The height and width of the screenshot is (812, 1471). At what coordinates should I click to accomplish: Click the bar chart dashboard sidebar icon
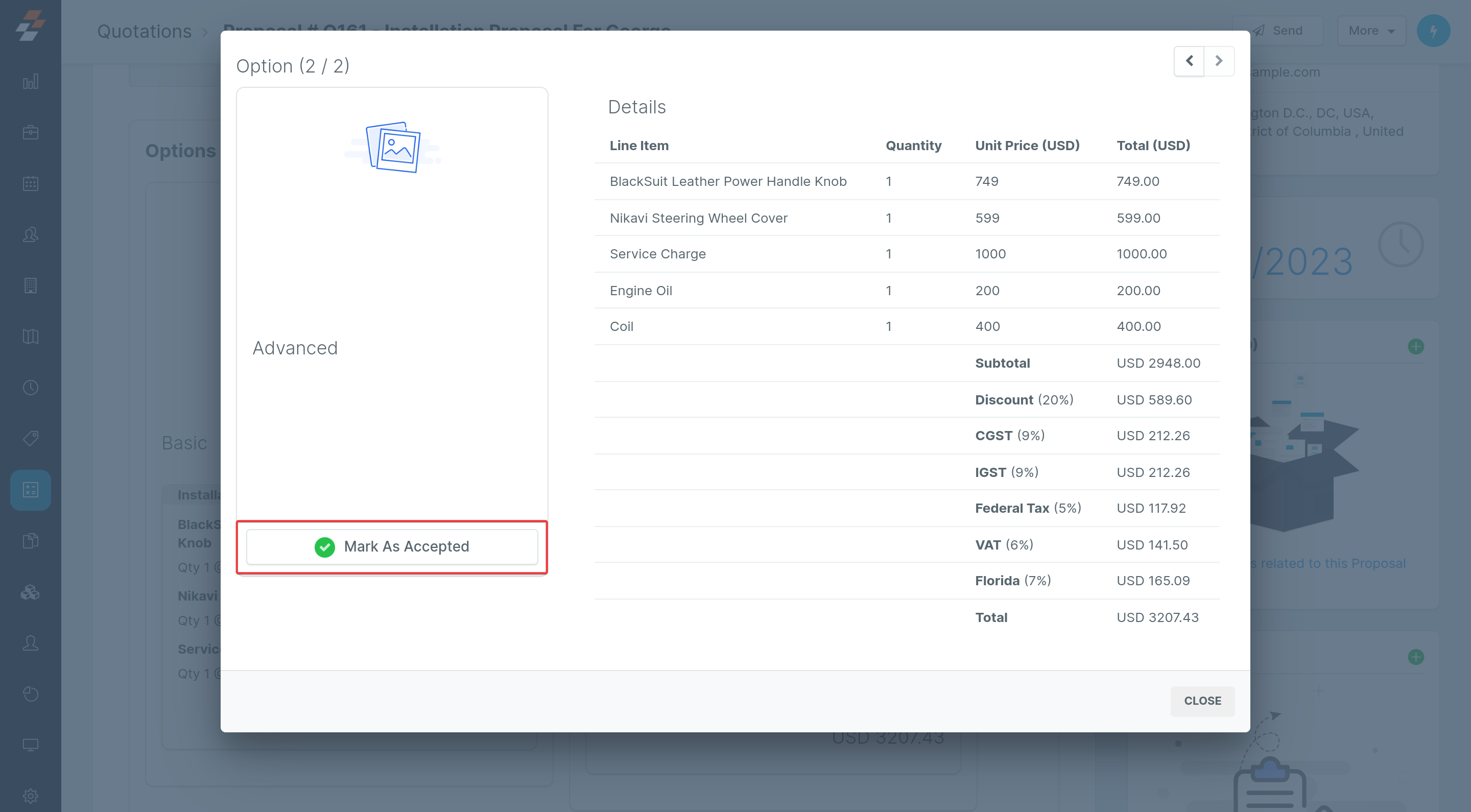tap(30, 82)
